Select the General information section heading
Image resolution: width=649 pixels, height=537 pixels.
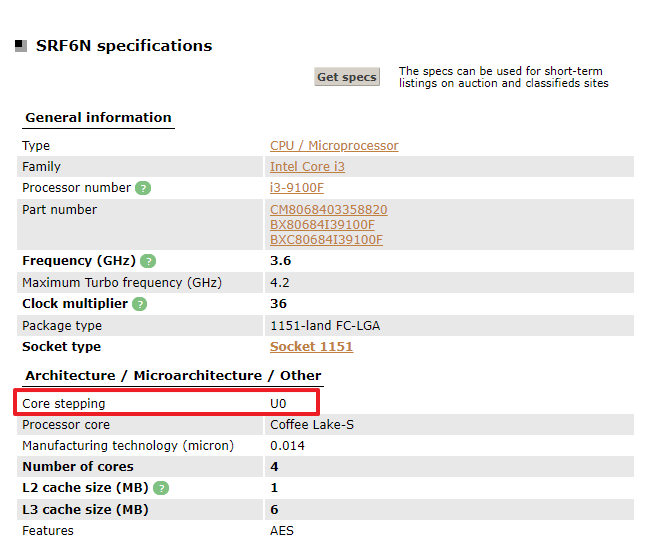click(98, 118)
